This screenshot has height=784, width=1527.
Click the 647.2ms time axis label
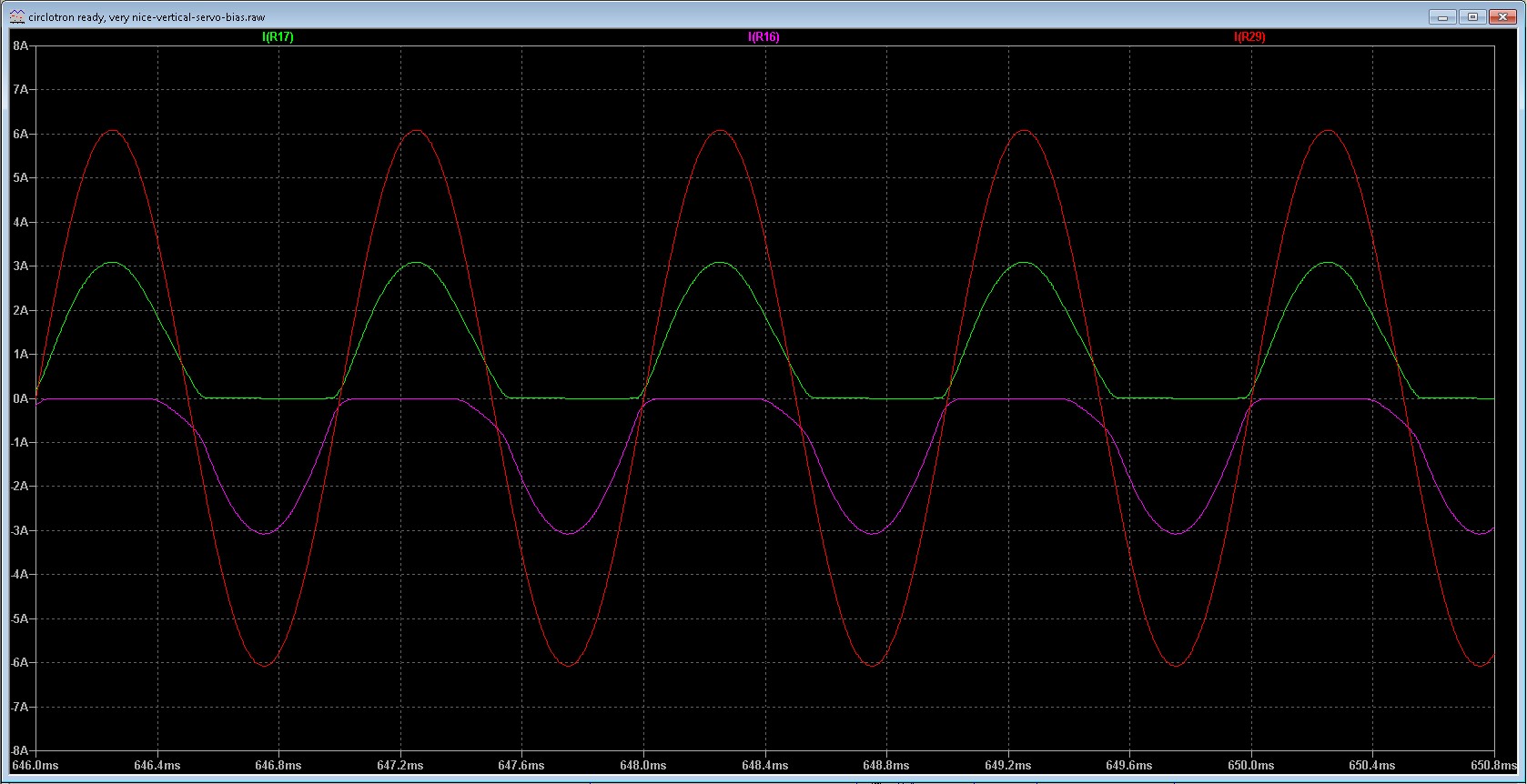point(399,766)
